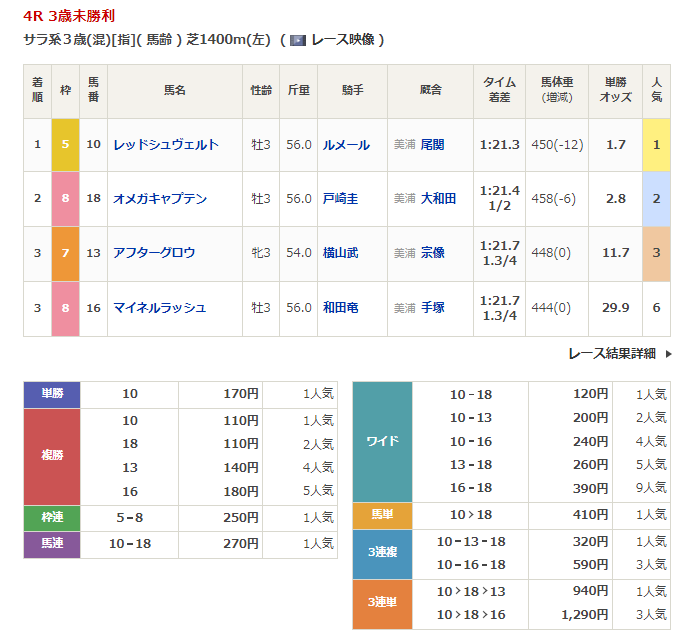
Task: Open マイネルラッシュ horse profile
Action: (160, 307)
